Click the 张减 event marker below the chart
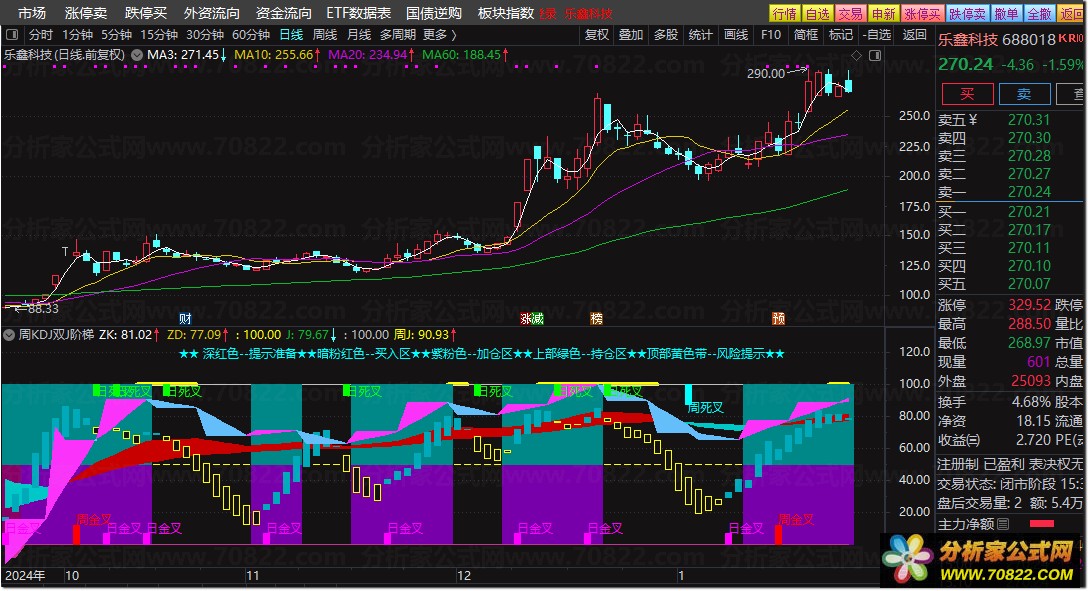This screenshot has width=1090, height=591. (532, 319)
